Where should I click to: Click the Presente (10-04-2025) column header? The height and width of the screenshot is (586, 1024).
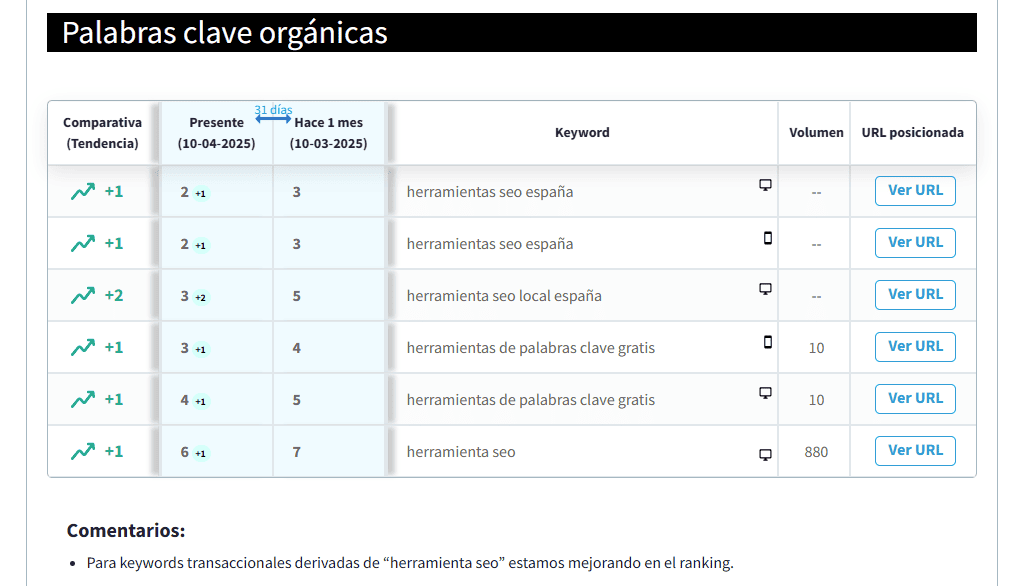tap(216, 133)
